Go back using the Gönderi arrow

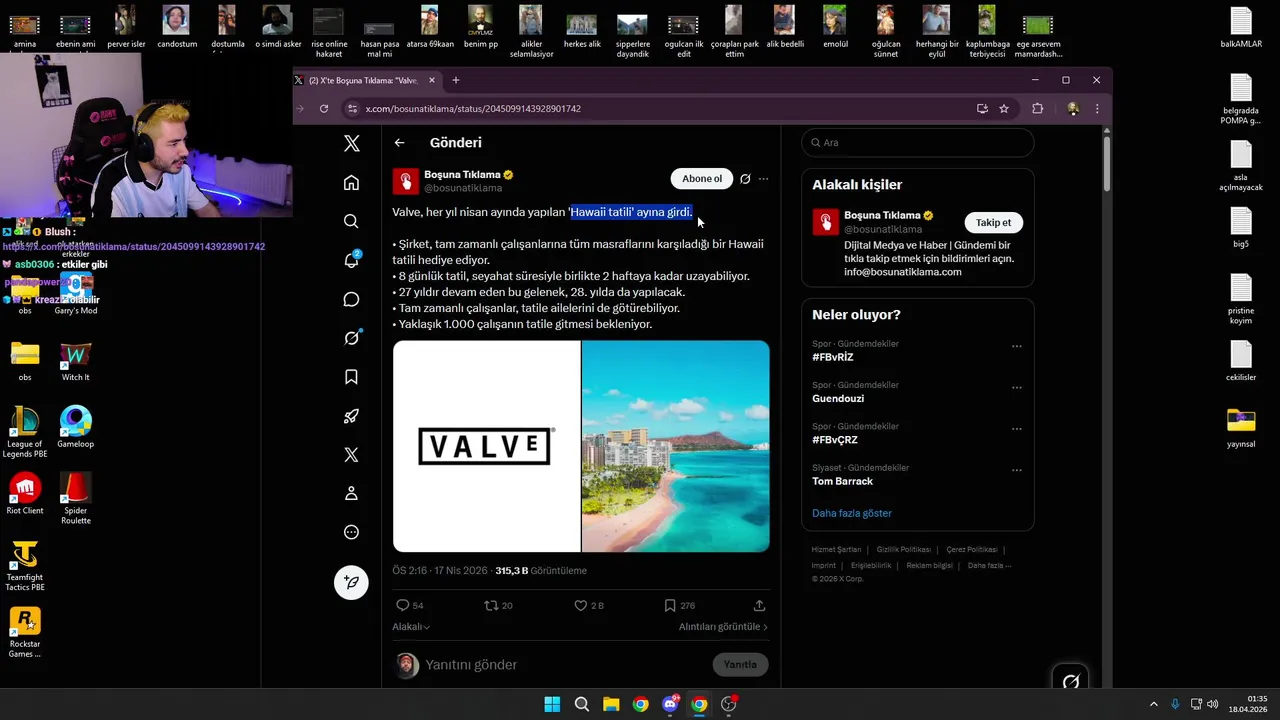(399, 143)
